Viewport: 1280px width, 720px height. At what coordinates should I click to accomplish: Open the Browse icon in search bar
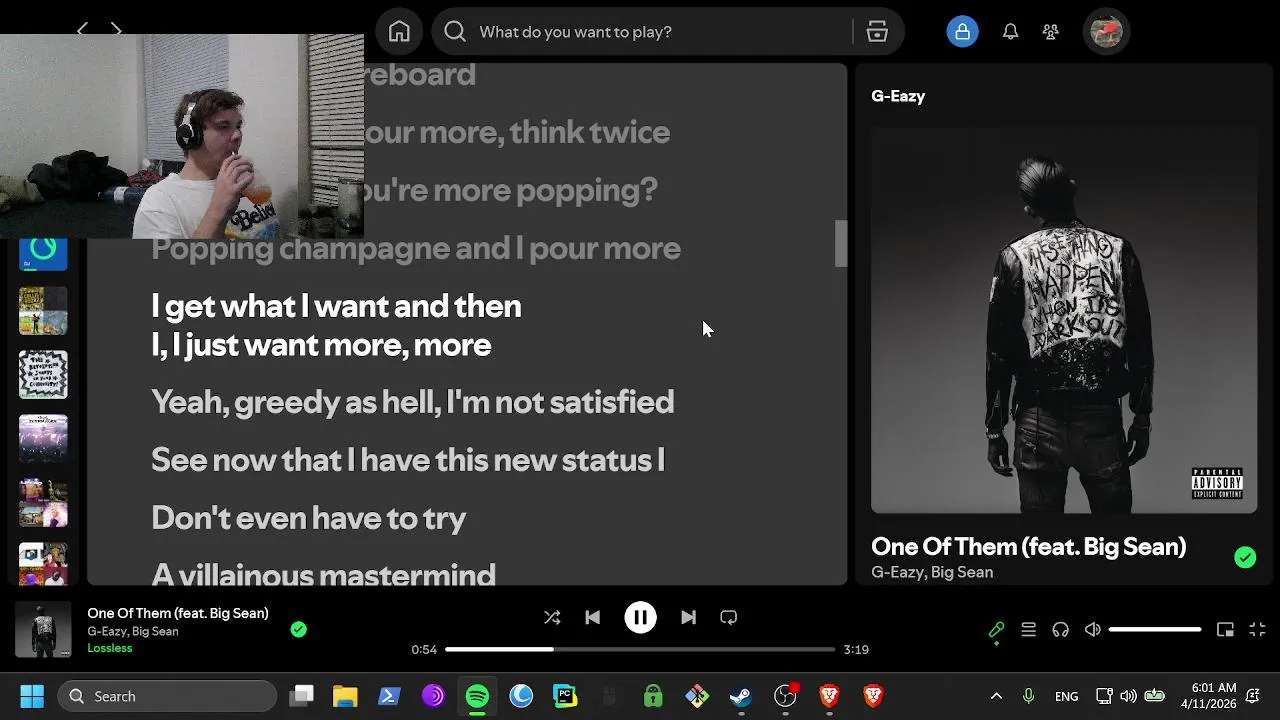877,32
